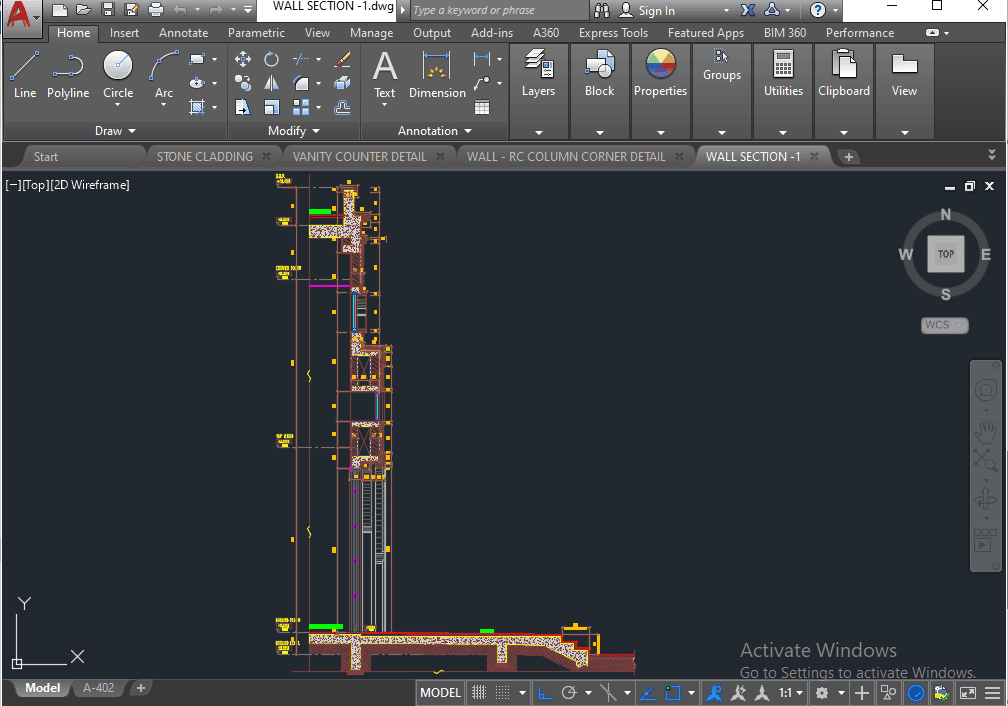Viewport: 1008px width, 706px height.
Task: Toggle object snap in status bar
Action: click(x=673, y=693)
